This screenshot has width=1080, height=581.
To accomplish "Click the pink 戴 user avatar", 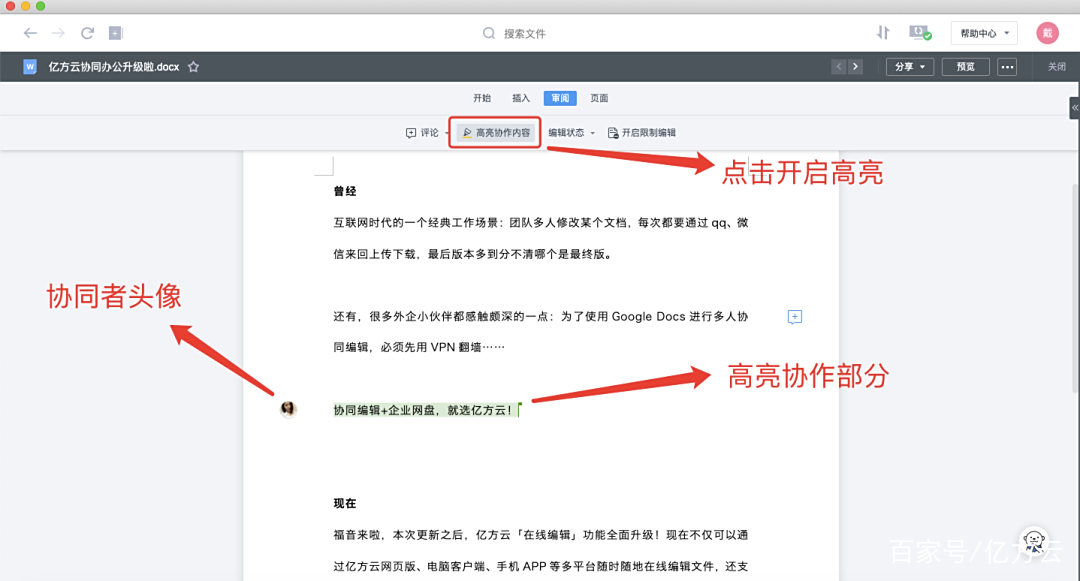I will 1046,32.
